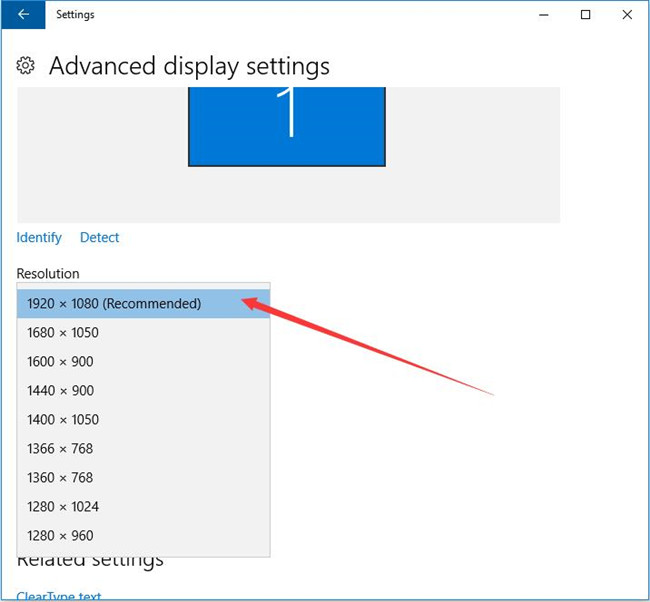The height and width of the screenshot is (602, 650).
Task: Choose 1400 × 1050 resolution
Action: (x=143, y=420)
